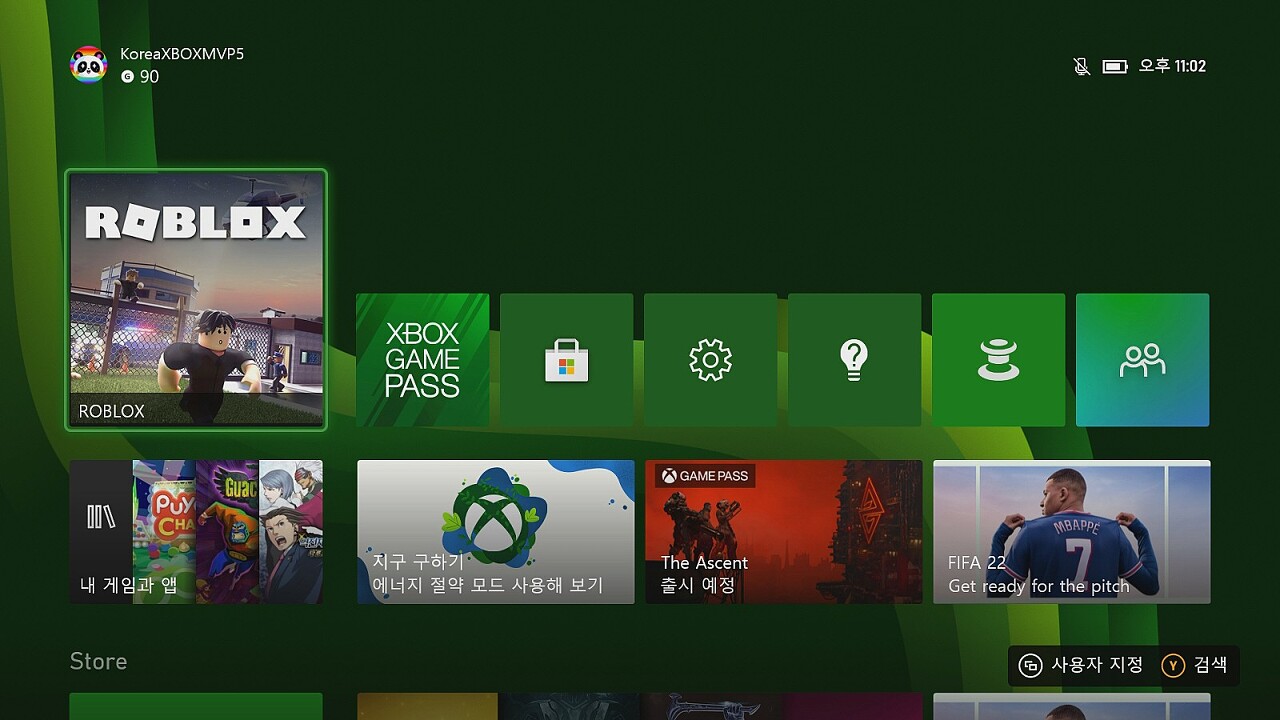Click the panda profile avatar
Viewport: 1280px width, 720px height.
pos(89,65)
